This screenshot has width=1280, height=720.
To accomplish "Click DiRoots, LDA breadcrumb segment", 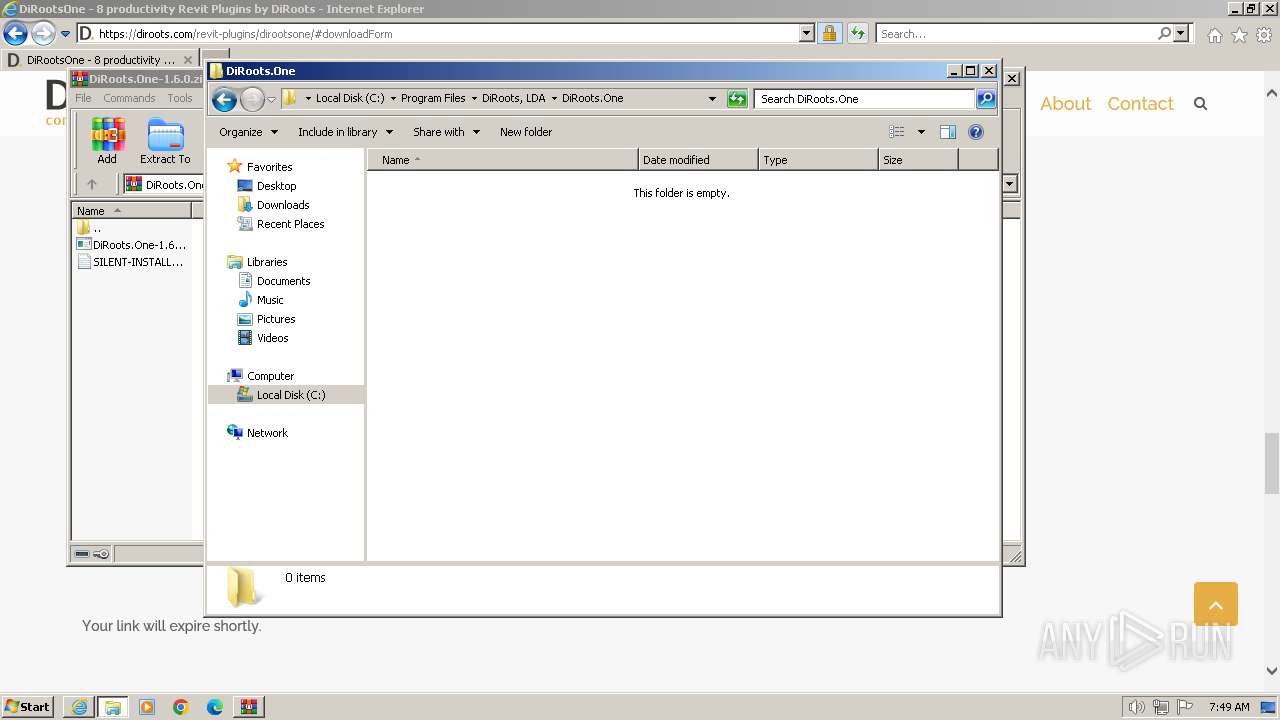I will [514, 98].
